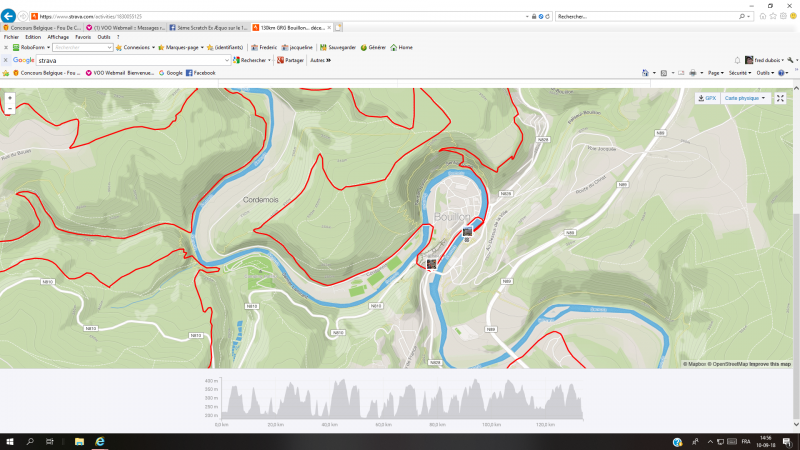Screen dimensions: 800x450
Task: Open browser home page icon at top right
Action: [763, 16]
